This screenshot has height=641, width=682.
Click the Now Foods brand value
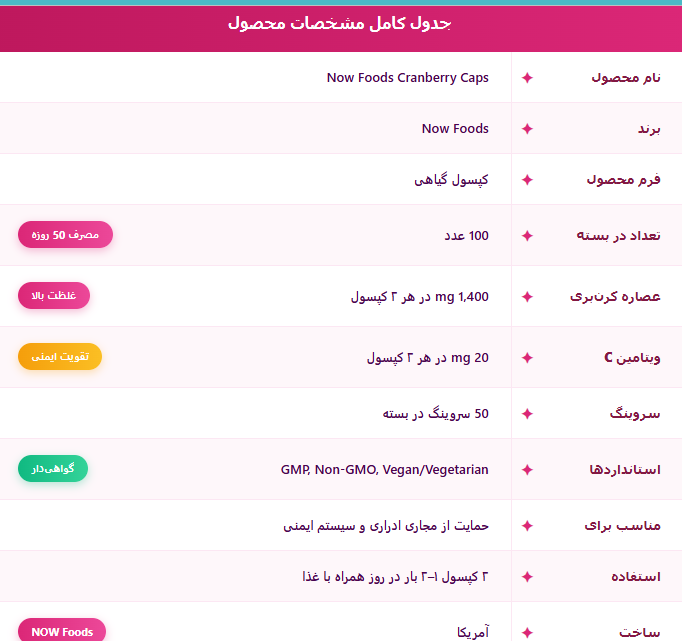[x=455, y=129]
